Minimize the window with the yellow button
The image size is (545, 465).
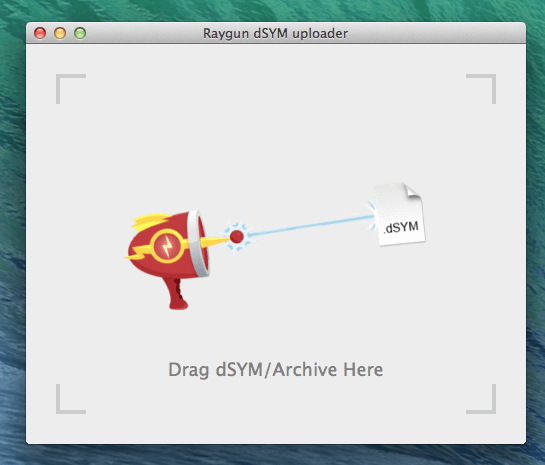pyautogui.click(x=60, y=33)
